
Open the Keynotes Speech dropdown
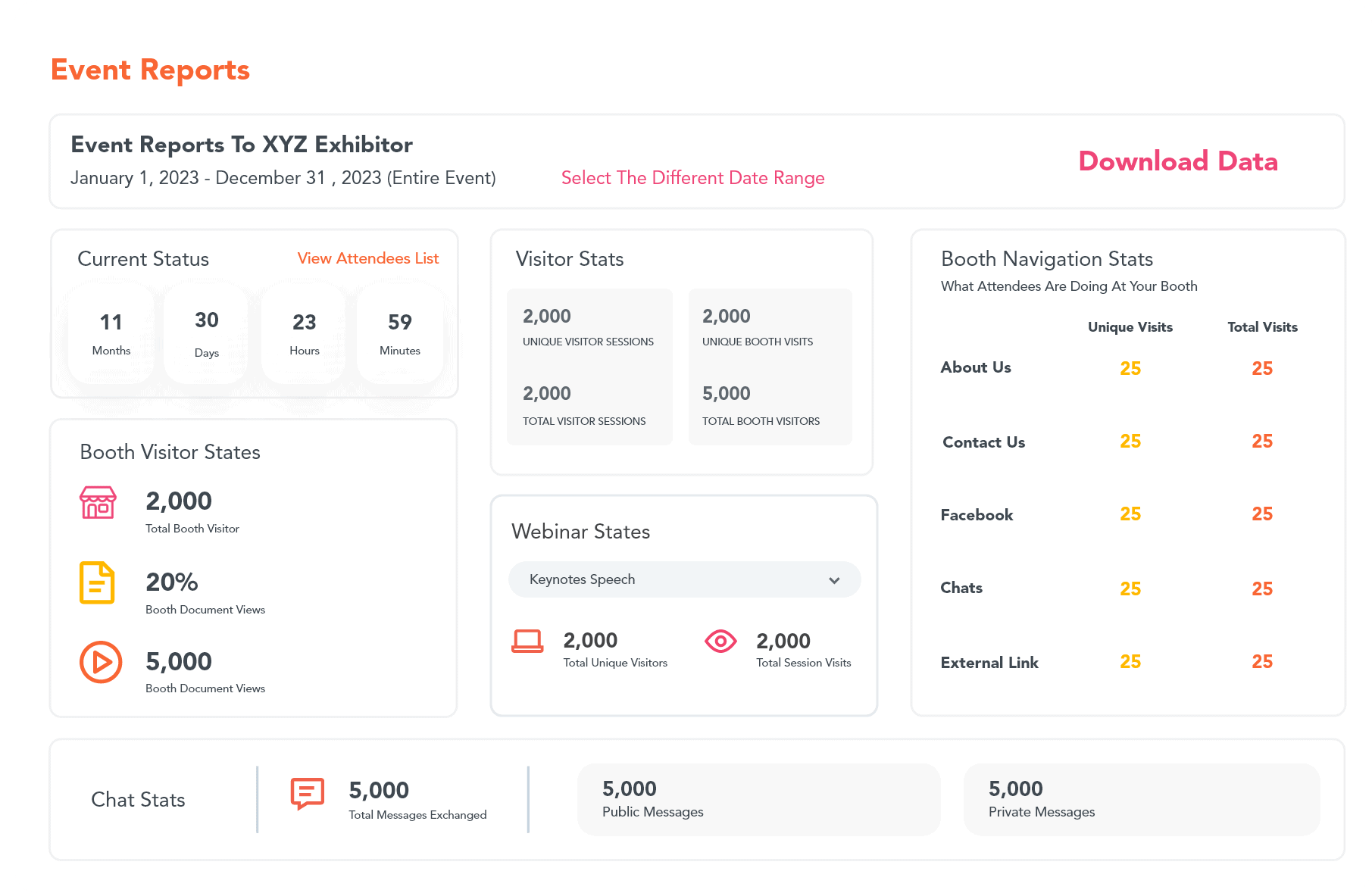coord(683,579)
